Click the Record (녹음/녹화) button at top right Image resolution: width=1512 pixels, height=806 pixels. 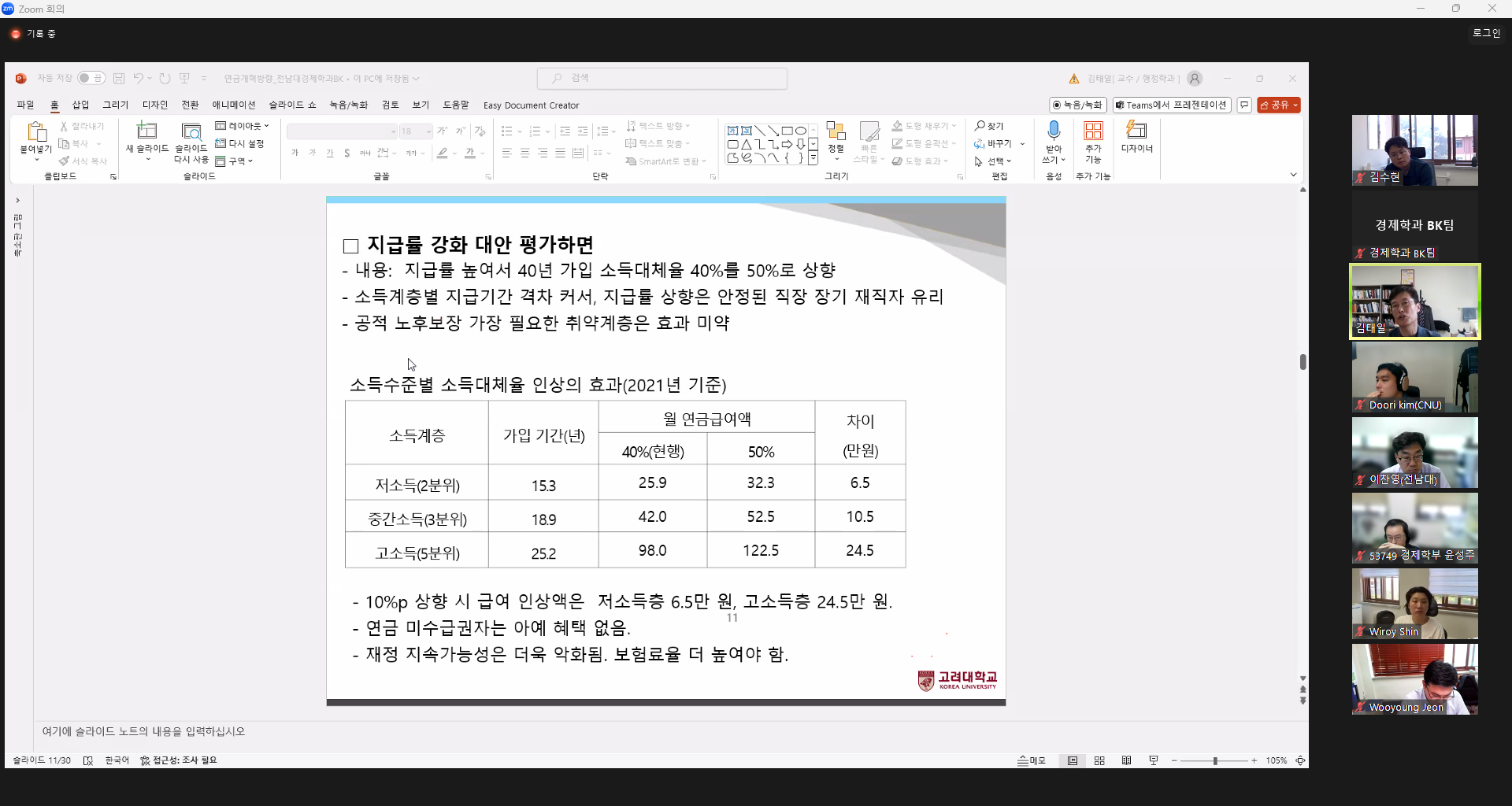(x=1078, y=105)
